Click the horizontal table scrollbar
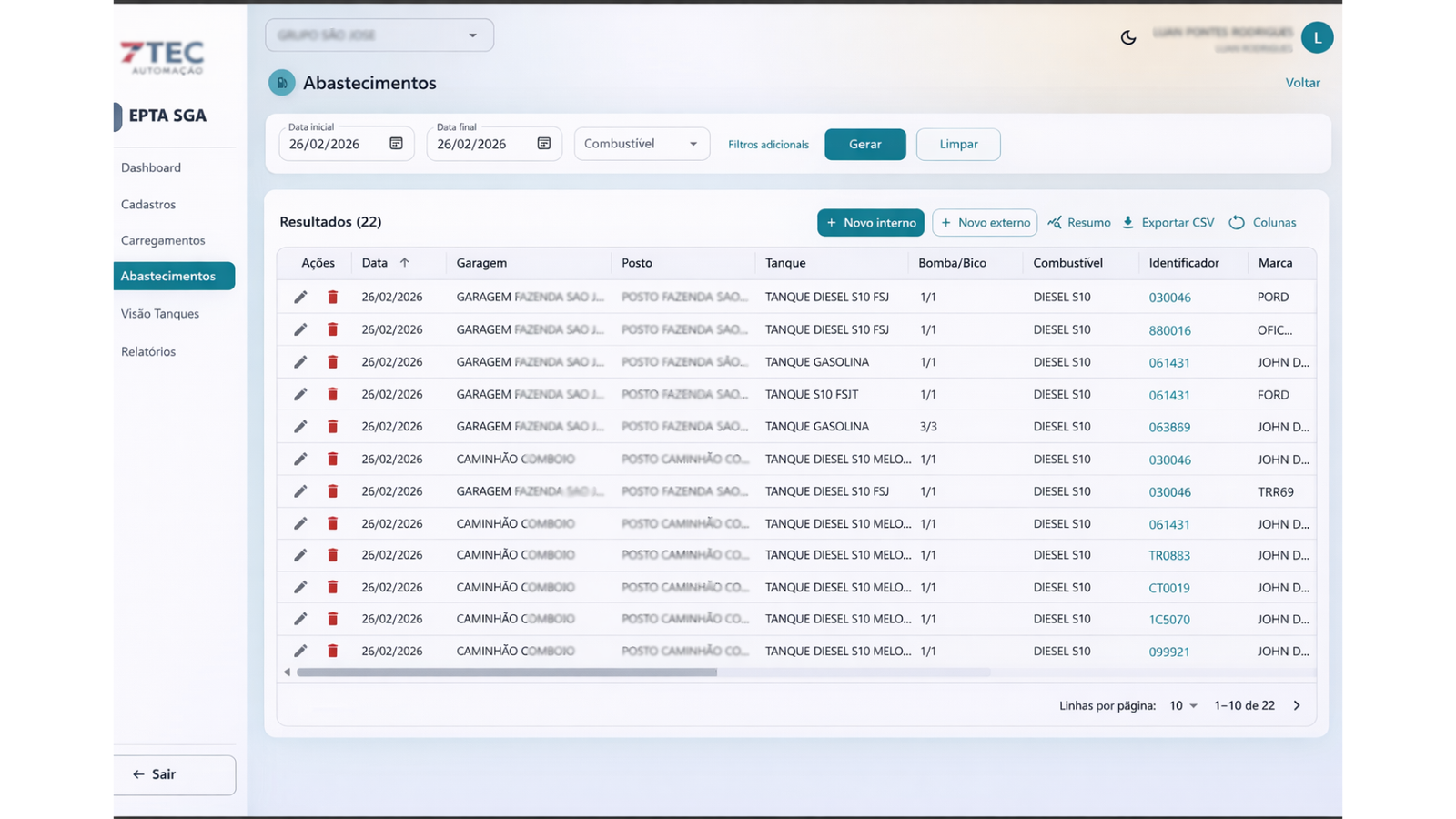 coord(507,672)
